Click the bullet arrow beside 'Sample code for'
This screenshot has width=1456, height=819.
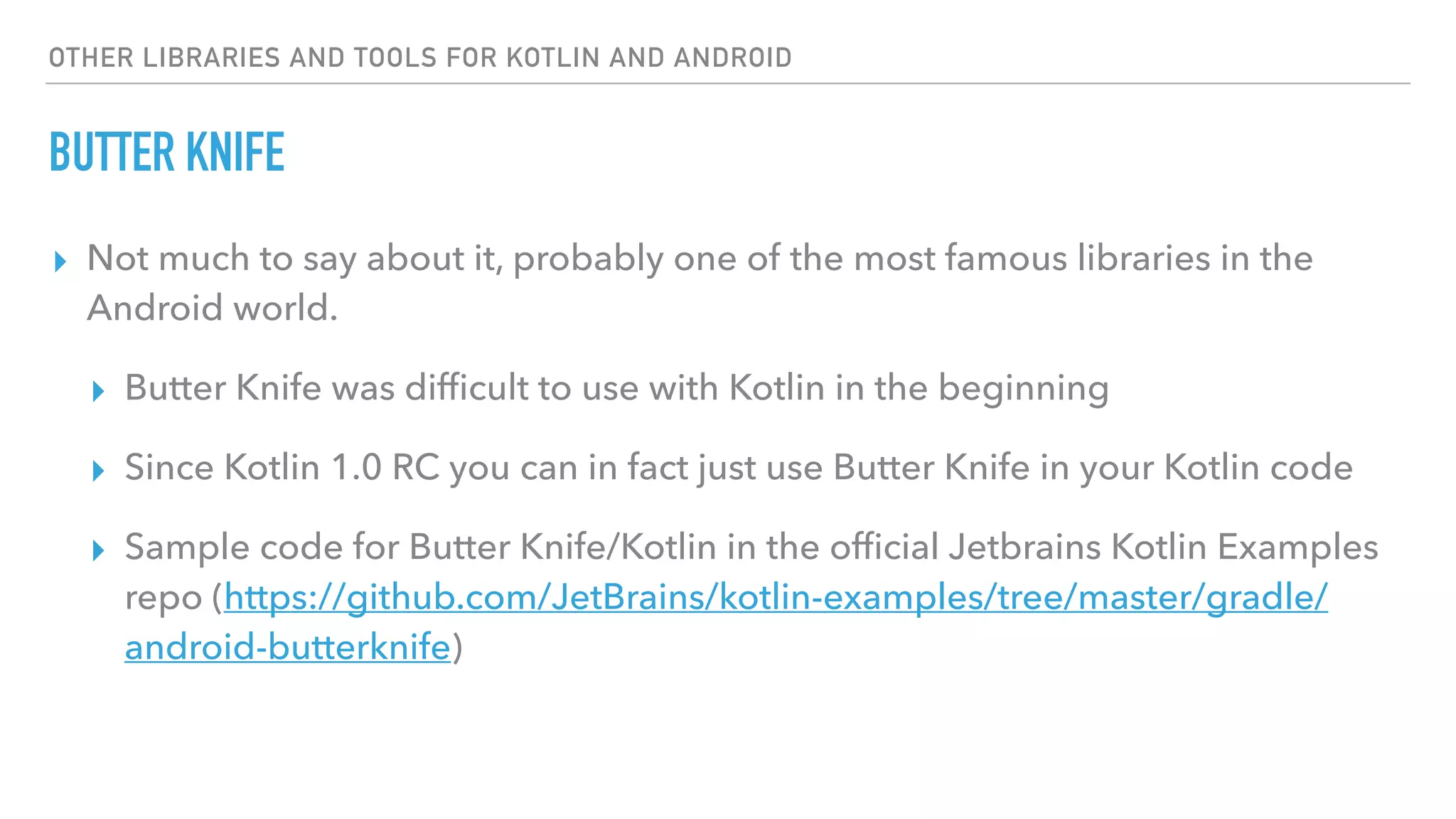(99, 551)
